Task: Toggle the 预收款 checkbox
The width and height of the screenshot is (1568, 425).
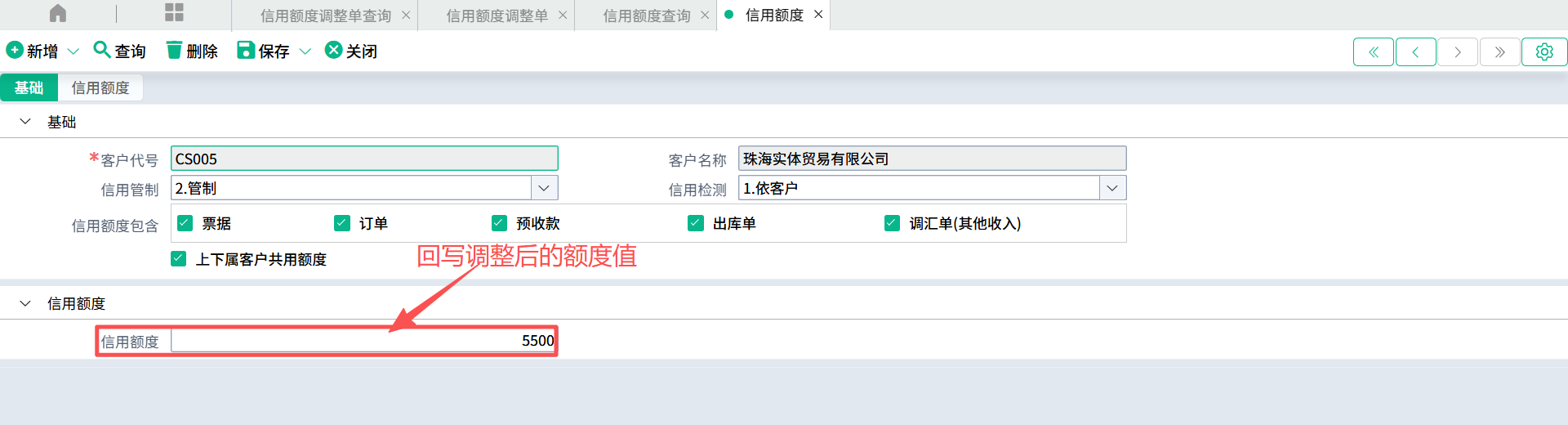Action: pyautogui.click(x=499, y=223)
